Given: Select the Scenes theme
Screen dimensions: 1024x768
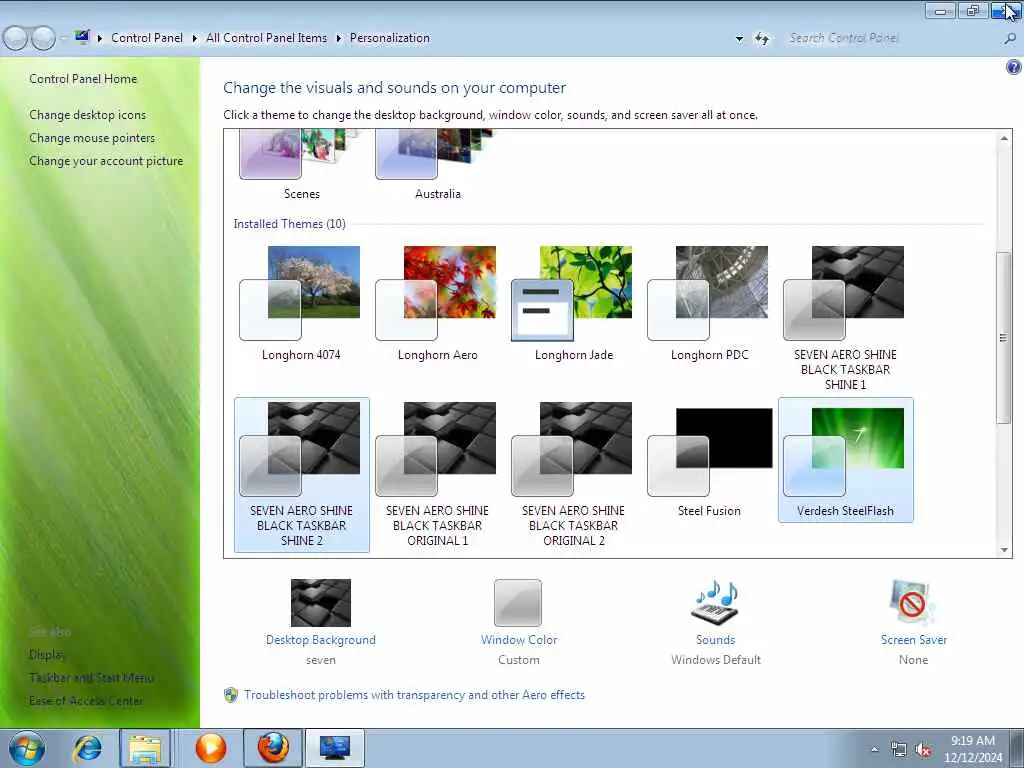Looking at the screenshot, I should [301, 166].
